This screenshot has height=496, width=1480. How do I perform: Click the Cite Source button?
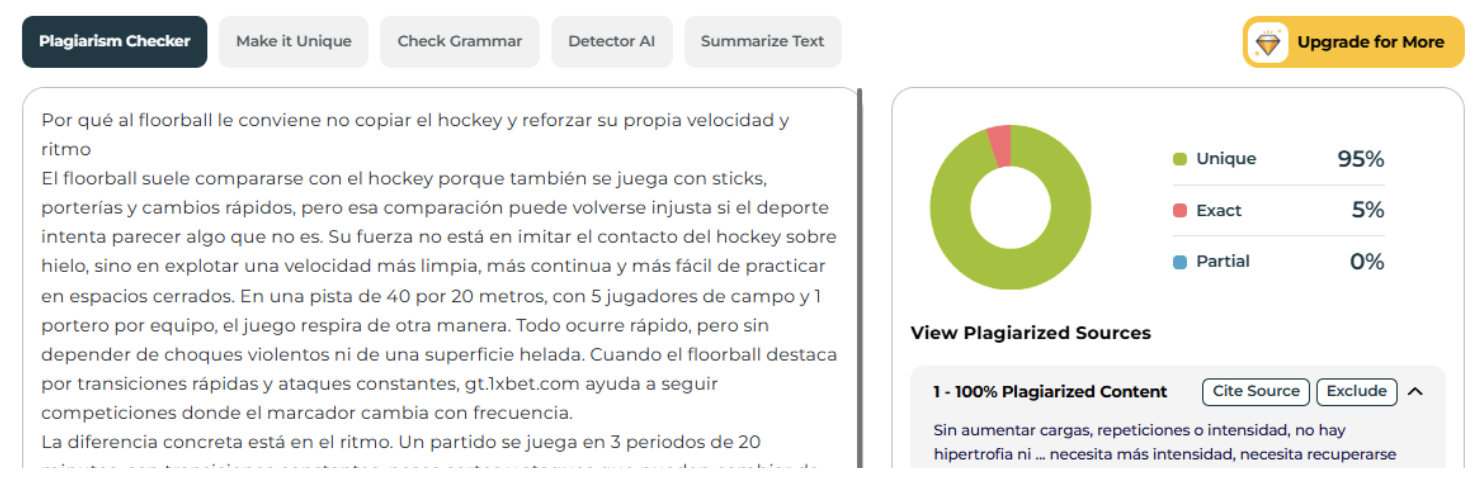pos(1256,391)
